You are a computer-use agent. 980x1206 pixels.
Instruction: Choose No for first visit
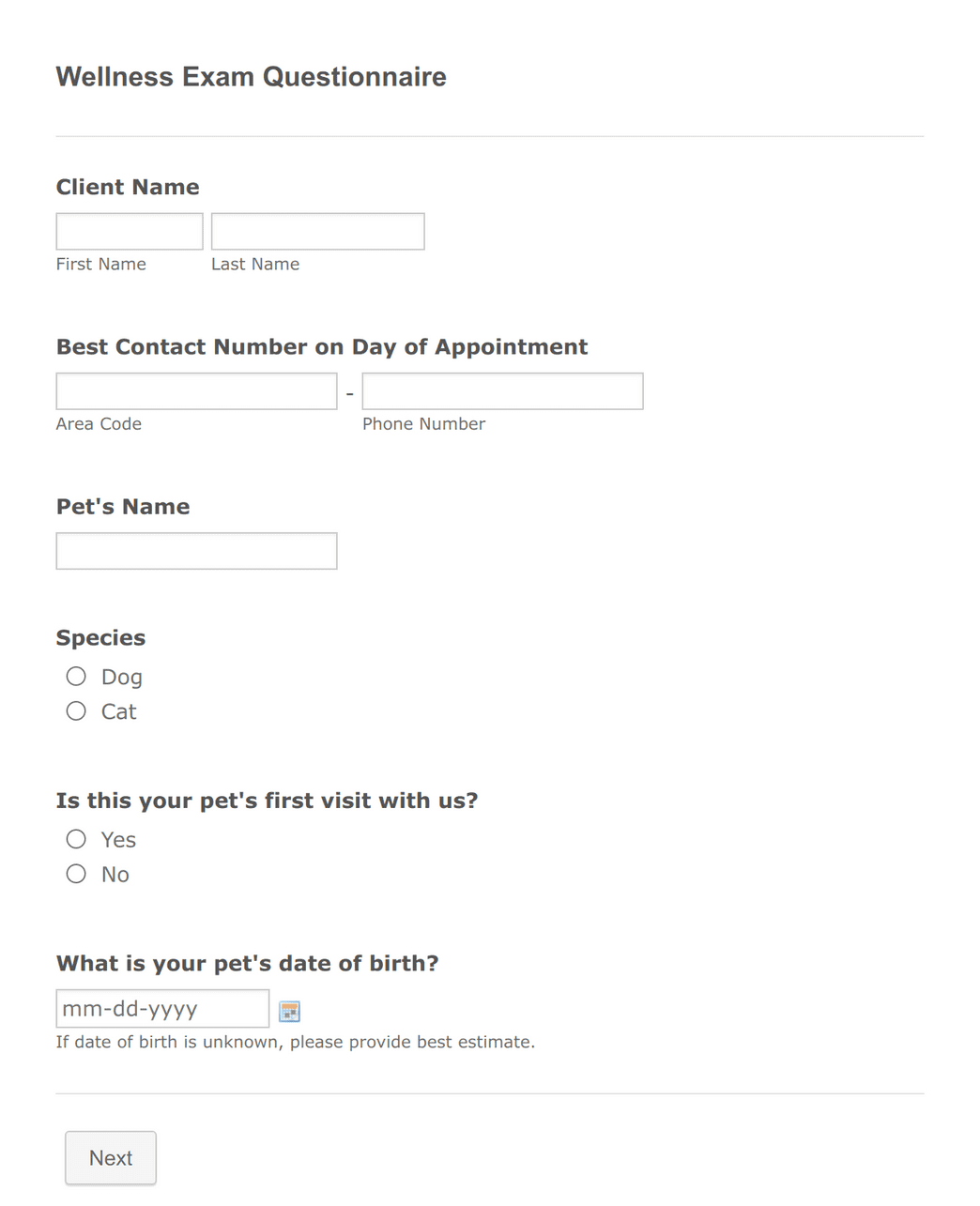(x=76, y=874)
